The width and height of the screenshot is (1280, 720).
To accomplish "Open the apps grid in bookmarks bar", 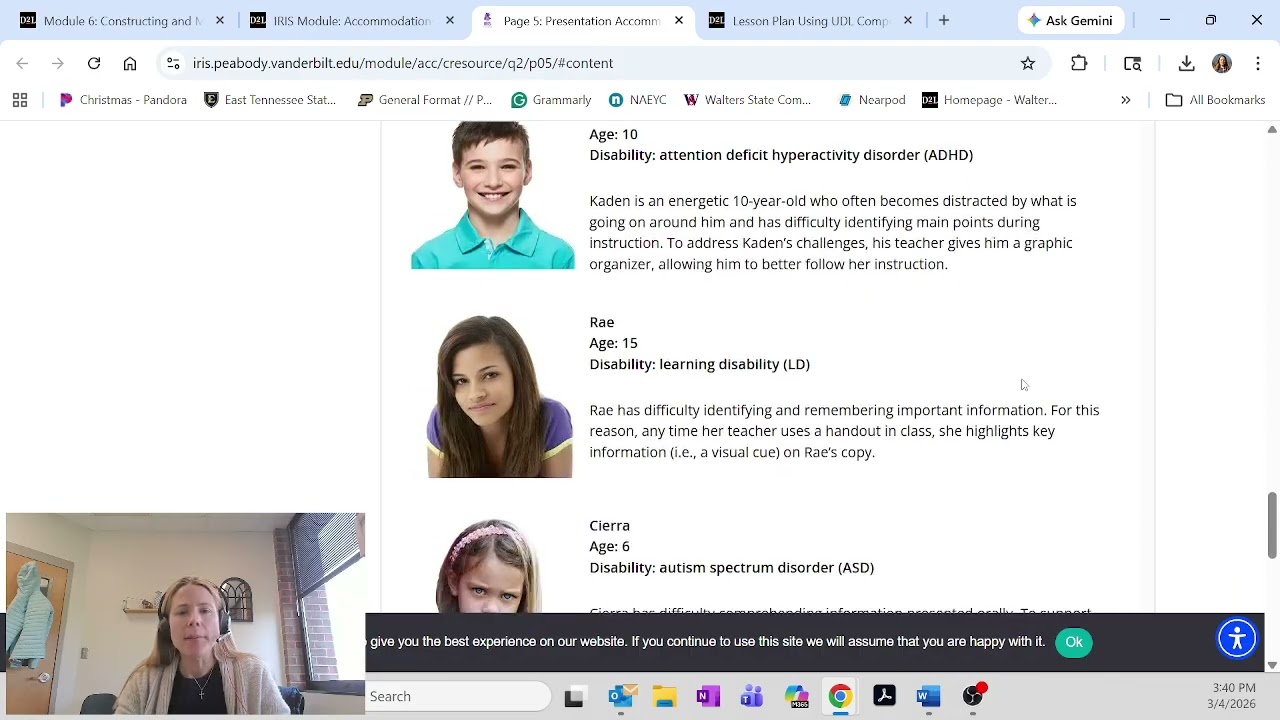I will (20, 100).
